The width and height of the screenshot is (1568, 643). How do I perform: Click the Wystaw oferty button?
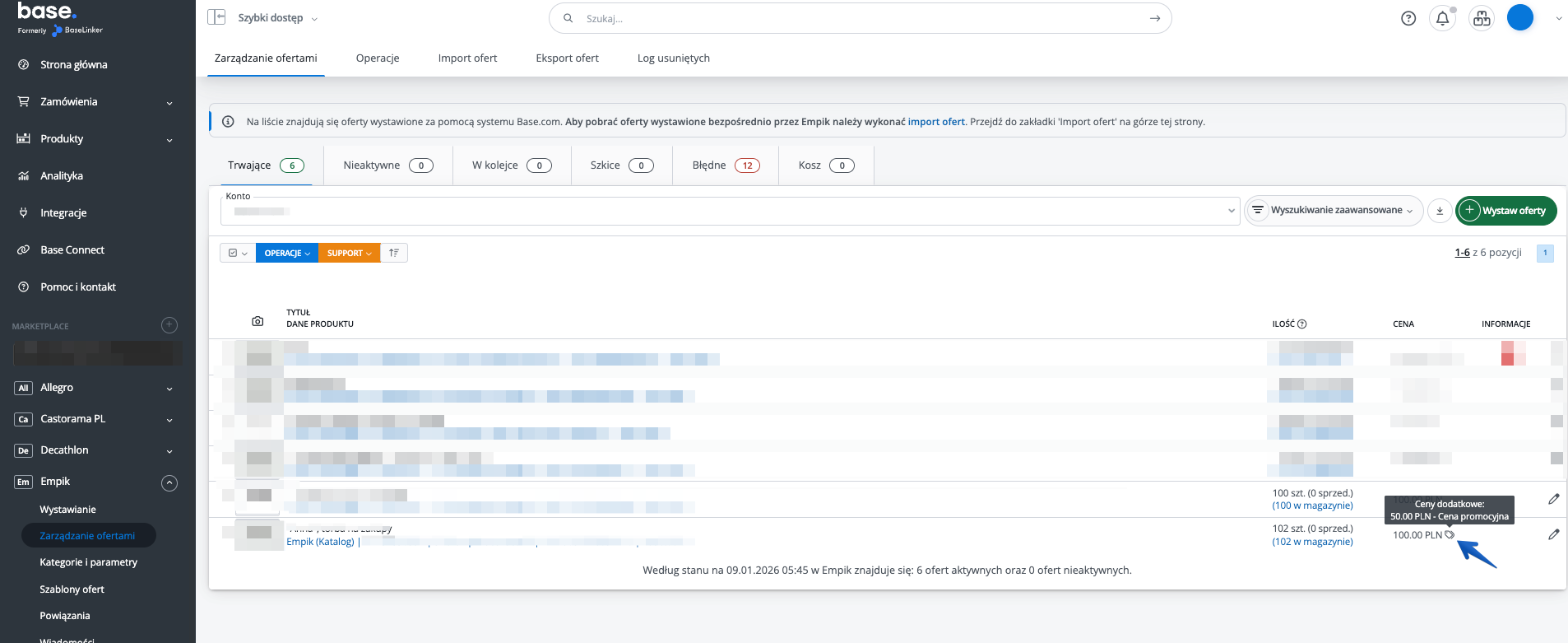(x=1506, y=211)
